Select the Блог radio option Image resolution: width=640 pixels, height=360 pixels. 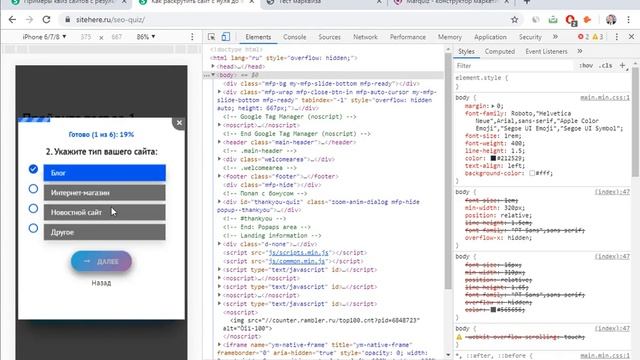click(x=33, y=169)
